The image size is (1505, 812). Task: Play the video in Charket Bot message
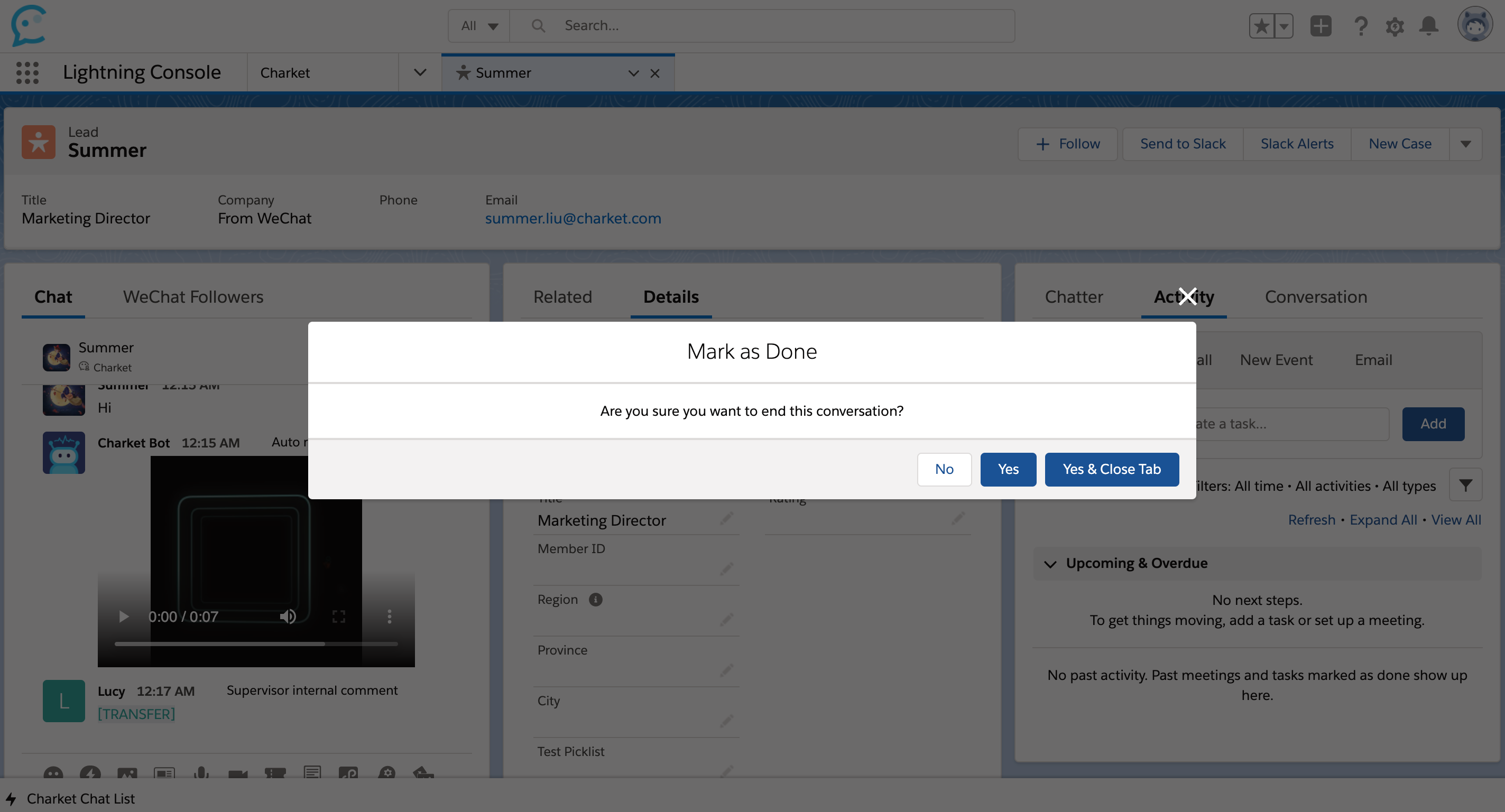click(123, 617)
